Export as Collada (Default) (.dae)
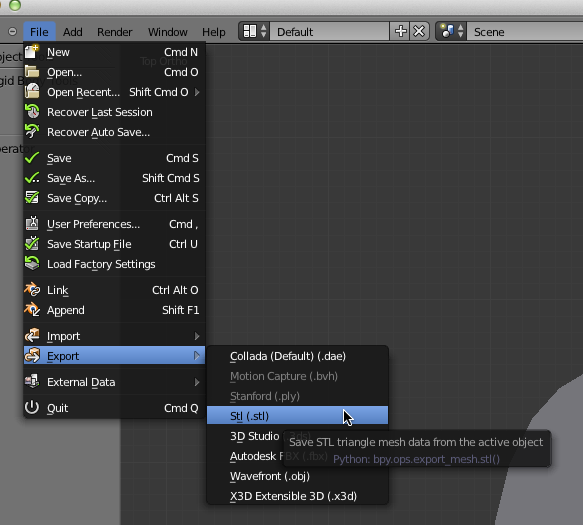This screenshot has width=583, height=525. (x=297, y=356)
